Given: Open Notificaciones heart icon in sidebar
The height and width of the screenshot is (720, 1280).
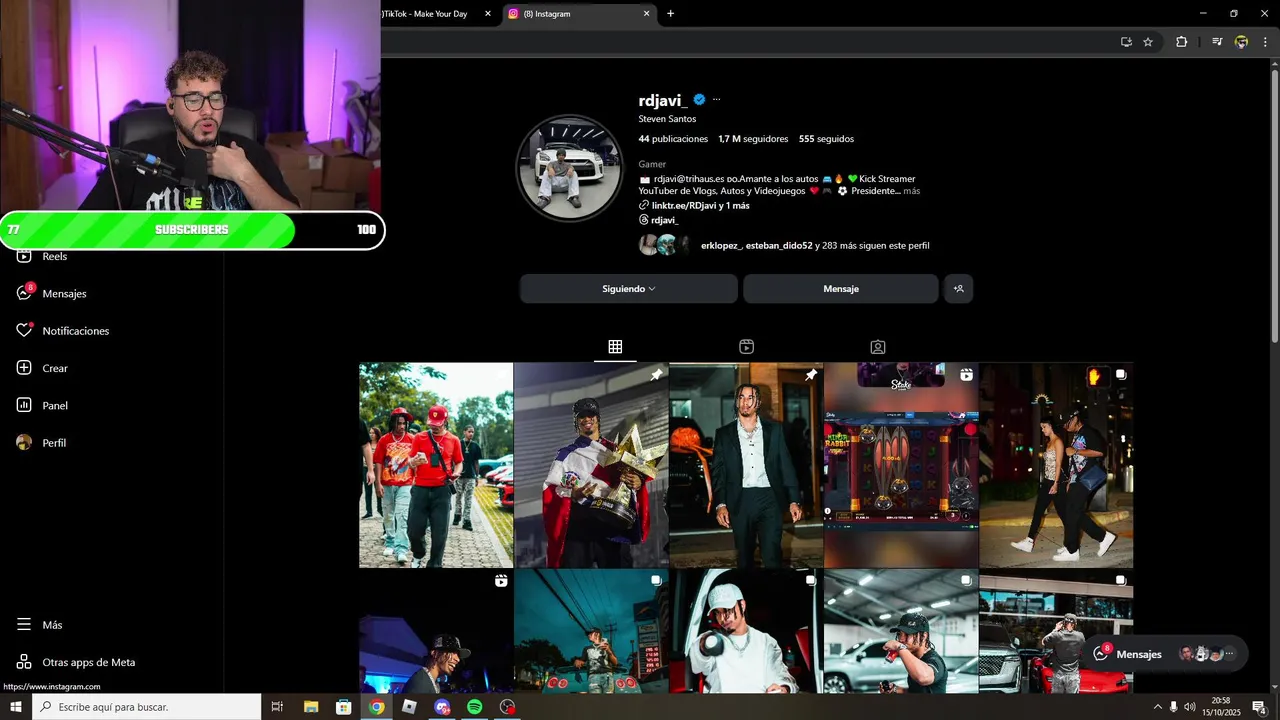Looking at the screenshot, I should pos(25,331).
